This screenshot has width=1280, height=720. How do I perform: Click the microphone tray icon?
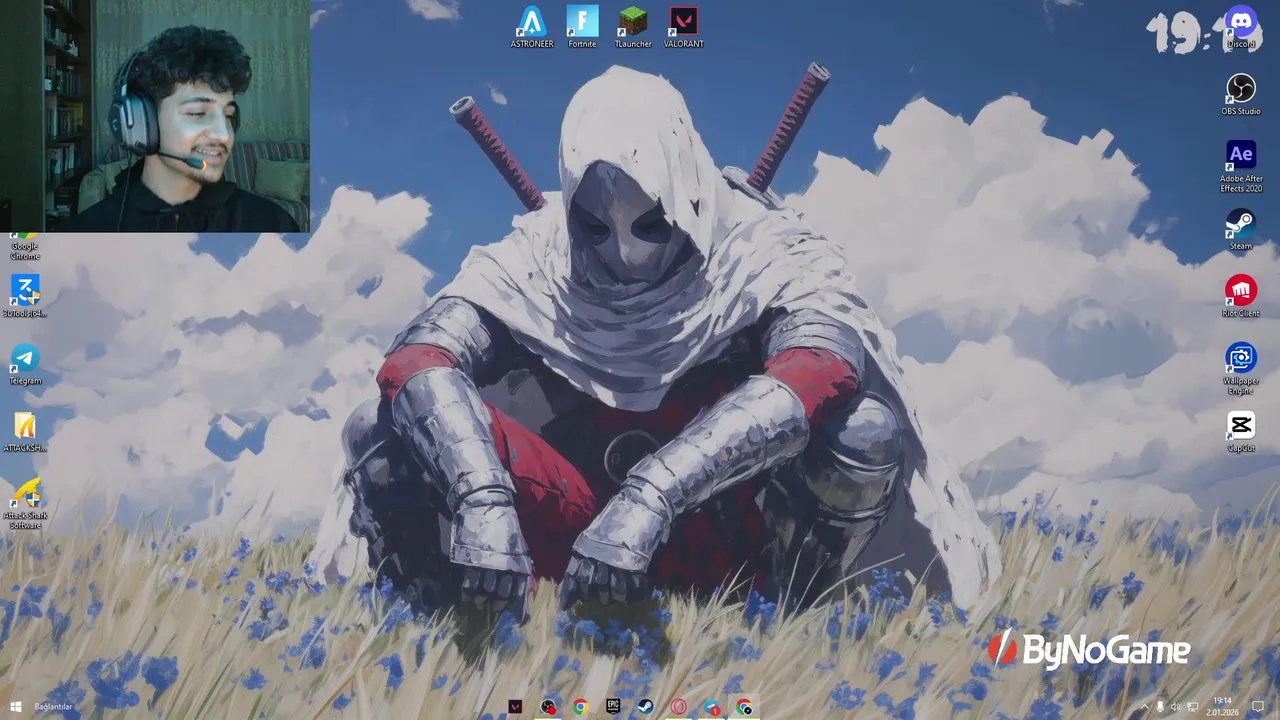pyautogui.click(x=1160, y=707)
